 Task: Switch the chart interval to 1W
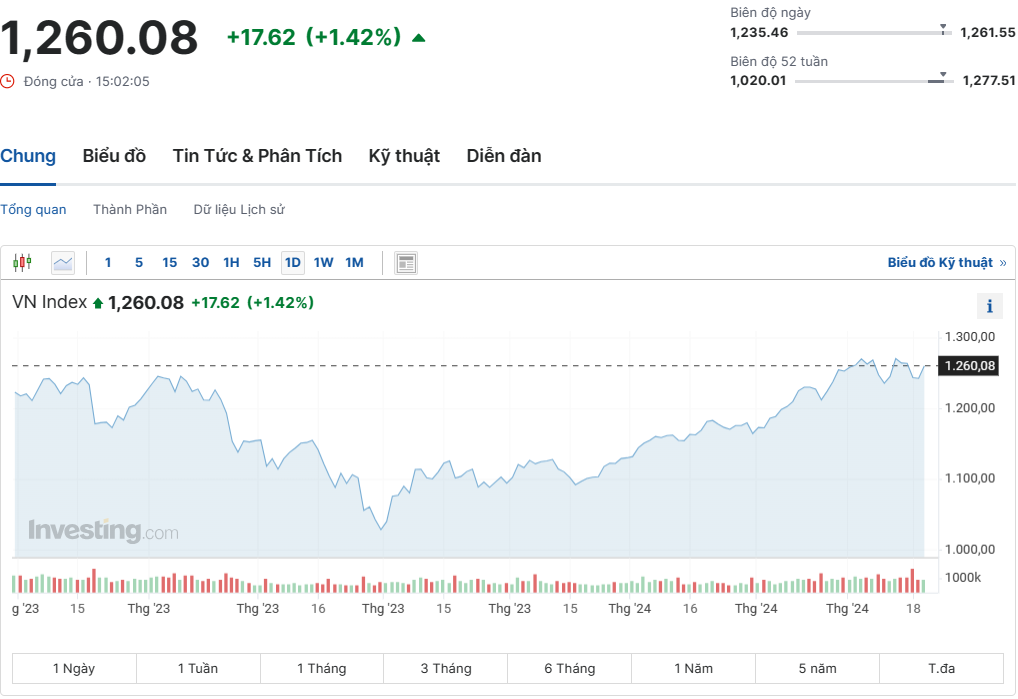coord(323,263)
